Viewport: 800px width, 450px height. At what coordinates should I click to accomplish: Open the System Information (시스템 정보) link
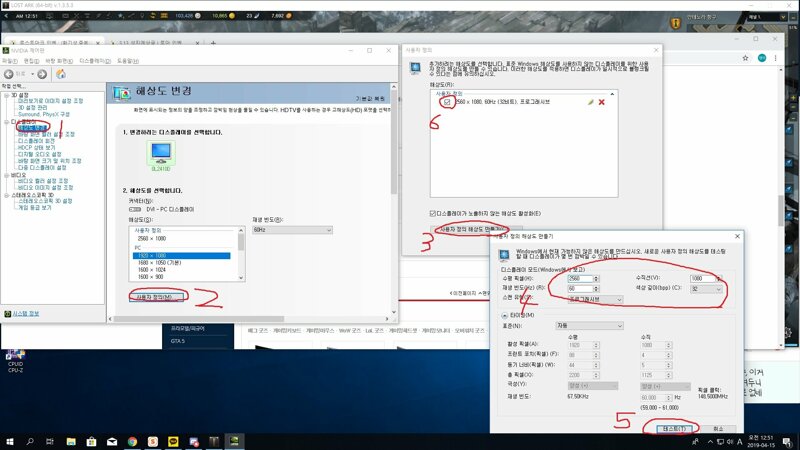pyautogui.click(x=26, y=314)
